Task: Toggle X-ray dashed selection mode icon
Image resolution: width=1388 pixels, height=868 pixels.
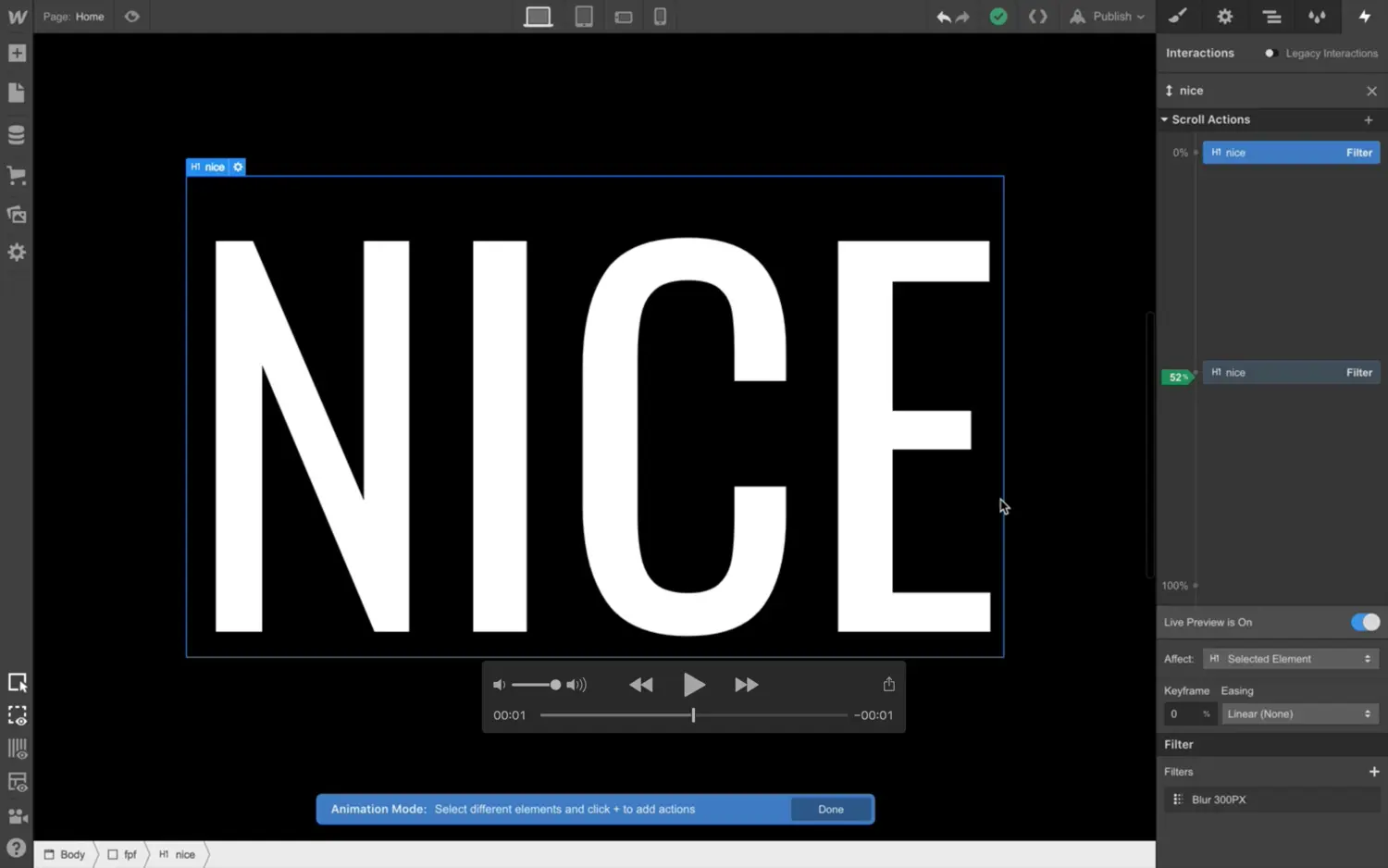Action: pyautogui.click(x=17, y=716)
